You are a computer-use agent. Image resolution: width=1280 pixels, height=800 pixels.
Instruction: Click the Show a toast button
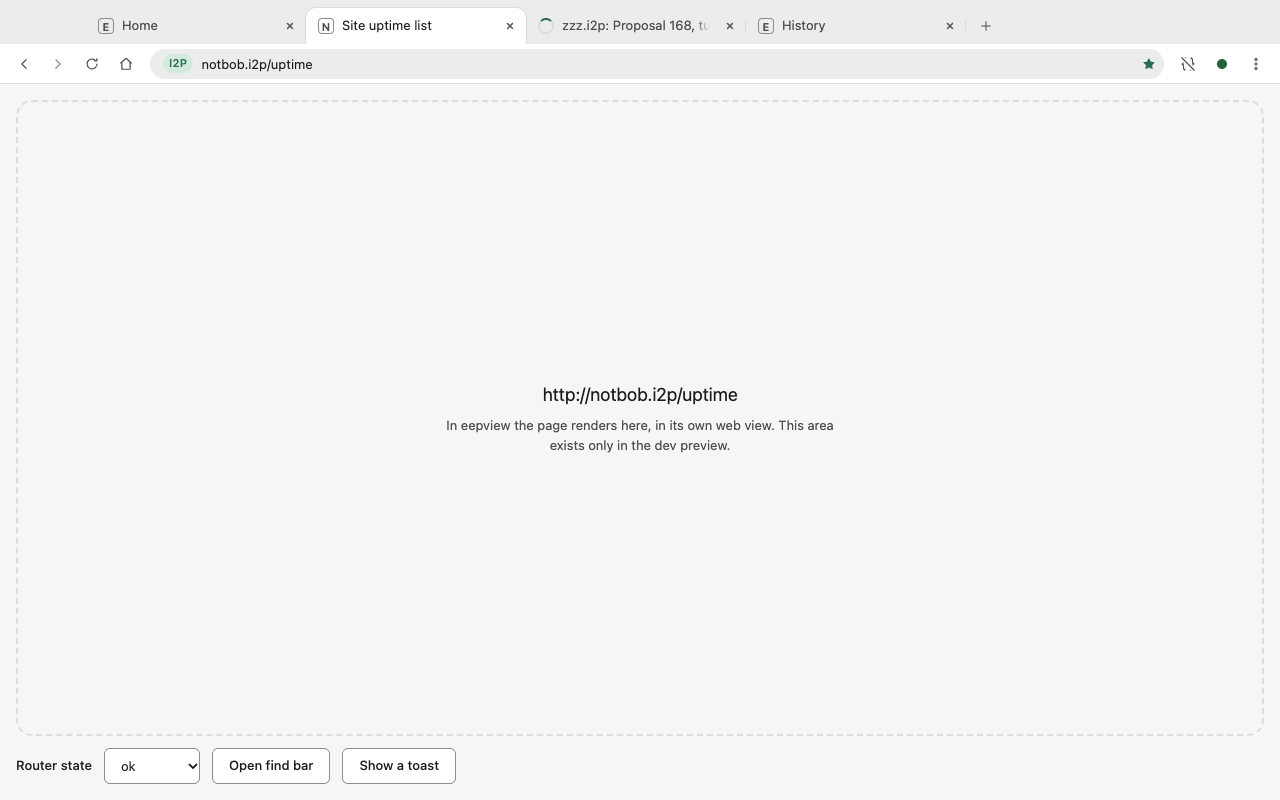399,766
